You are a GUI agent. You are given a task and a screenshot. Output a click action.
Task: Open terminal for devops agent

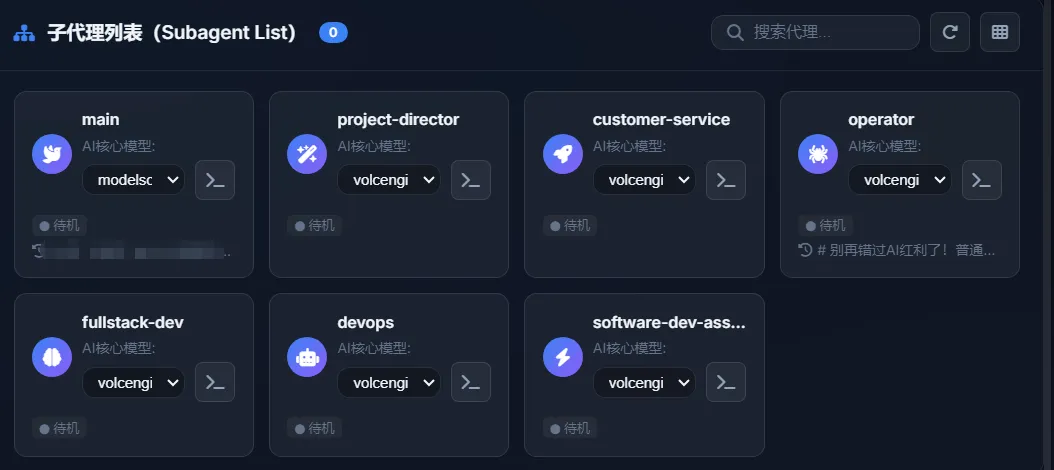[x=471, y=382]
